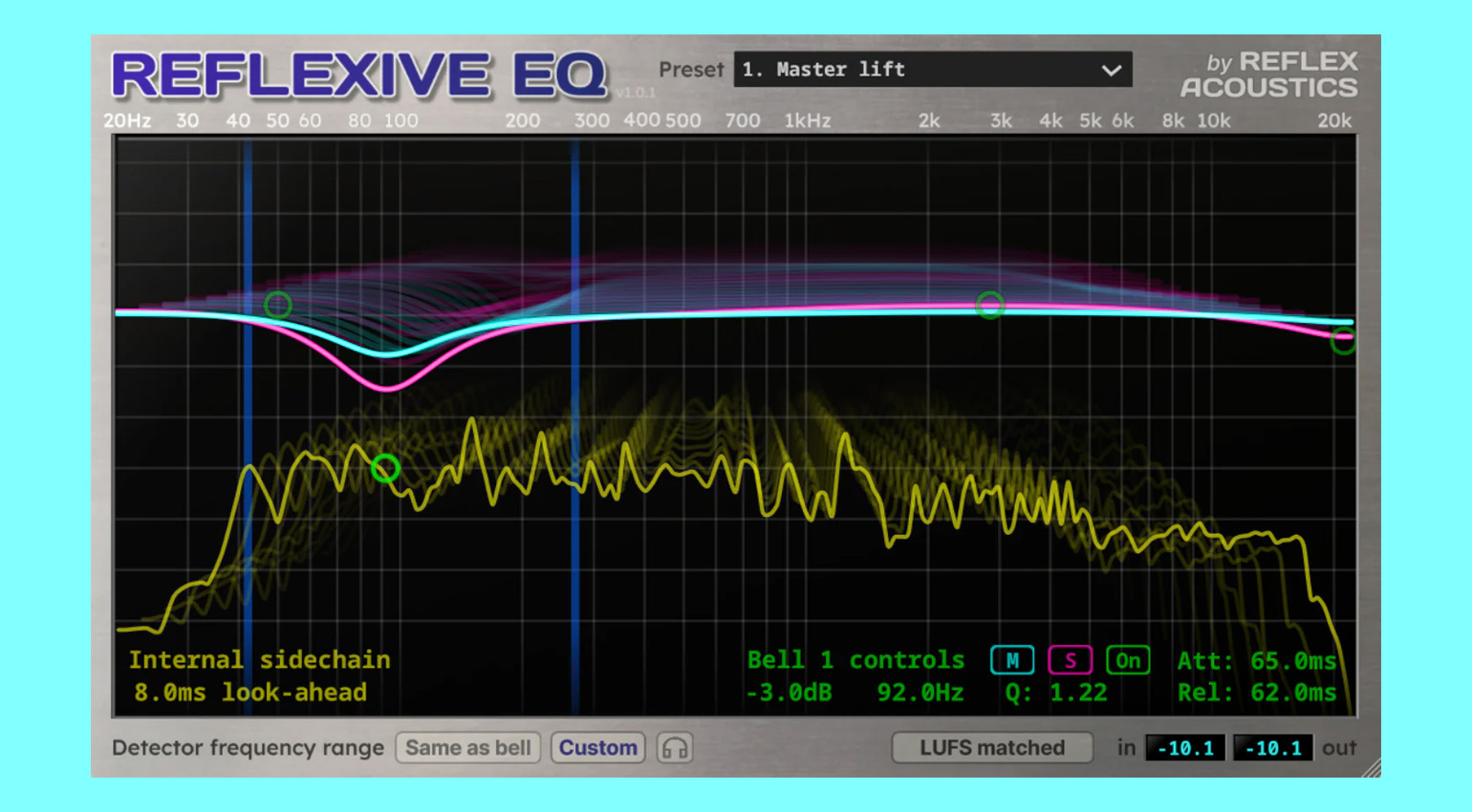Click the Bell 1 node on the yellow spectrum
The height and width of the screenshot is (812, 1472).
coord(385,468)
